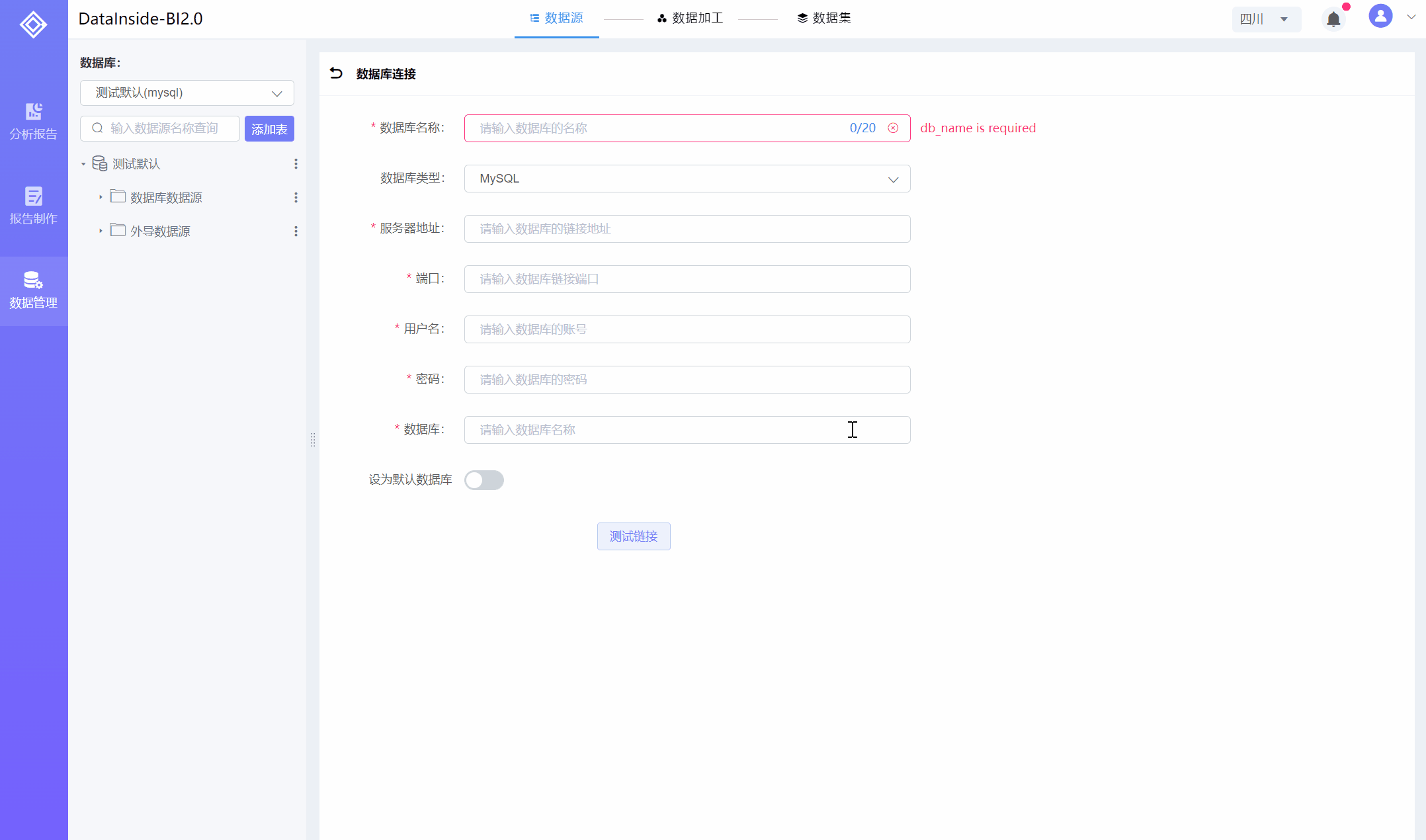This screenshot has width=1426, height=840.
Task: Focus the 端口 input field
Action: (687, 279)
